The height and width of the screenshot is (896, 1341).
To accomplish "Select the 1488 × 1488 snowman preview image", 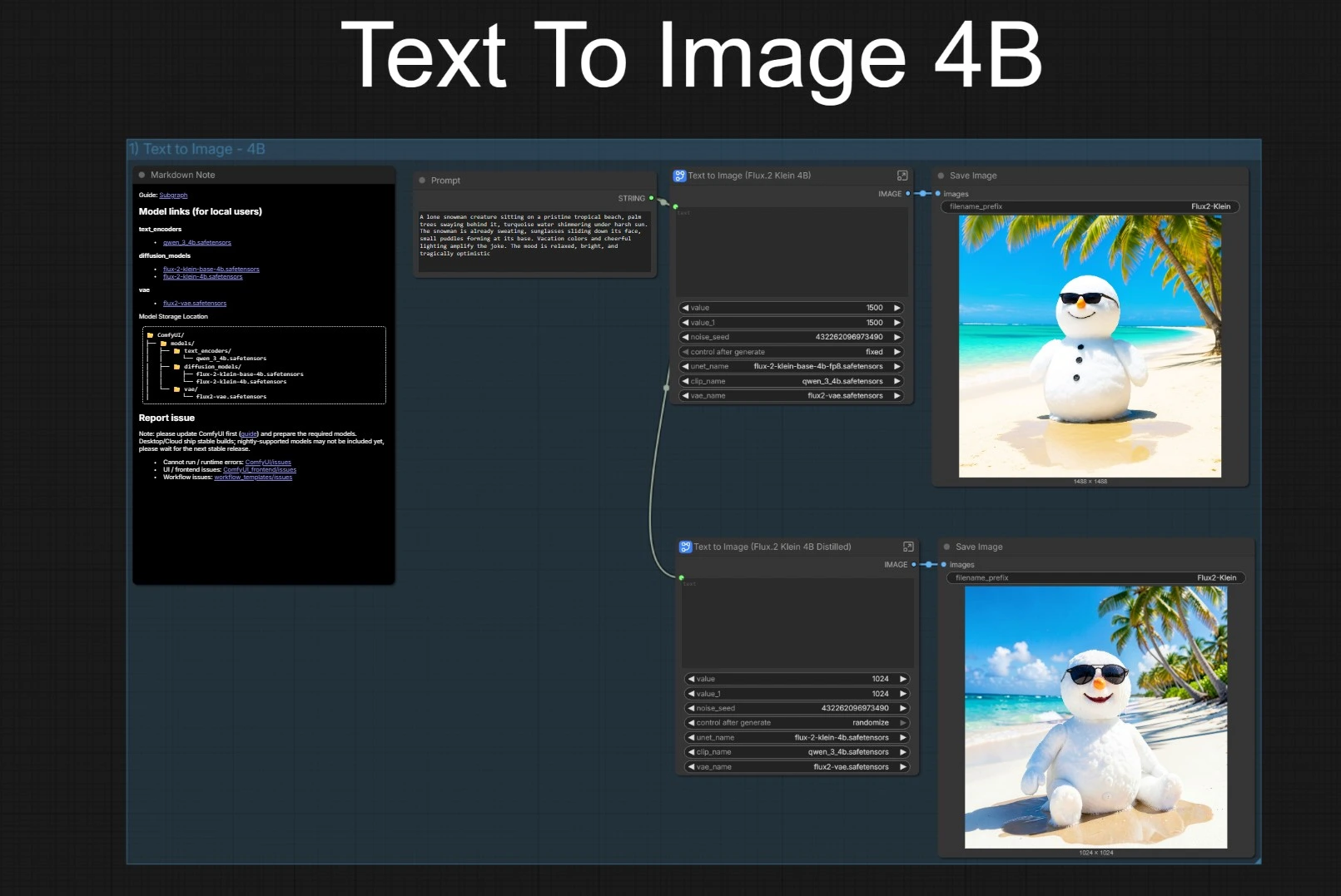I will (1090, 346).
